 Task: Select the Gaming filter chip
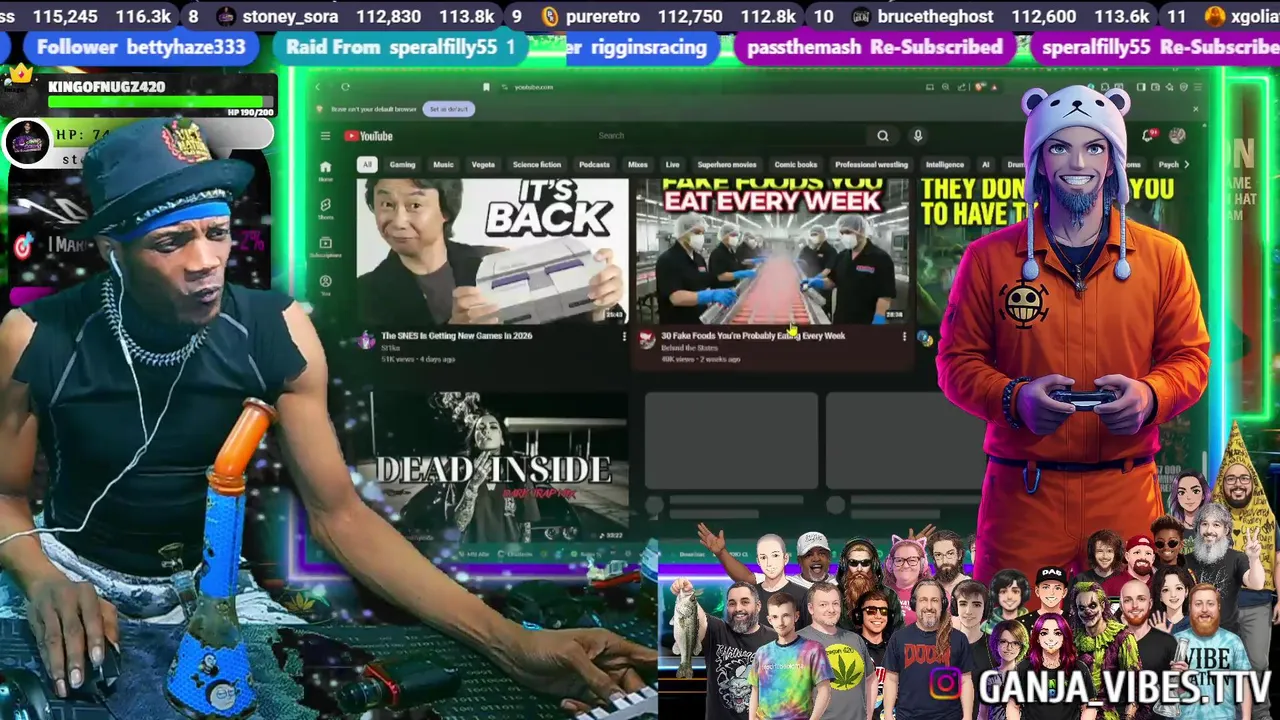[402, 164]
